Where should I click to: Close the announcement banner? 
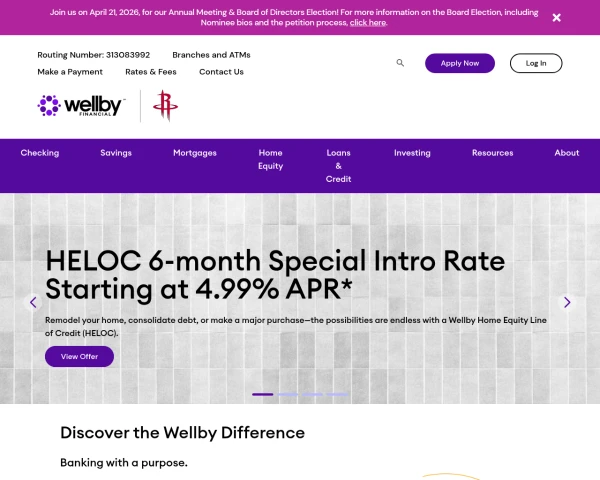coord(556,17)
